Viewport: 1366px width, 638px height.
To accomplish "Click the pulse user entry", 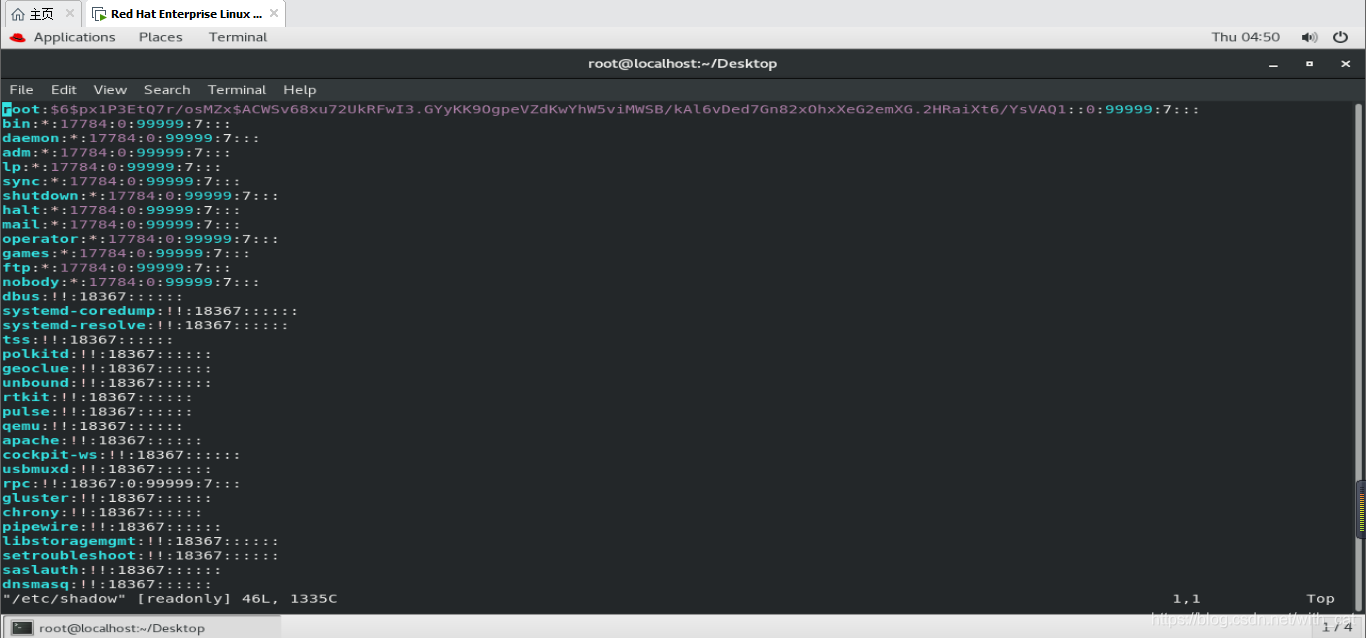I will pos(97,411).
